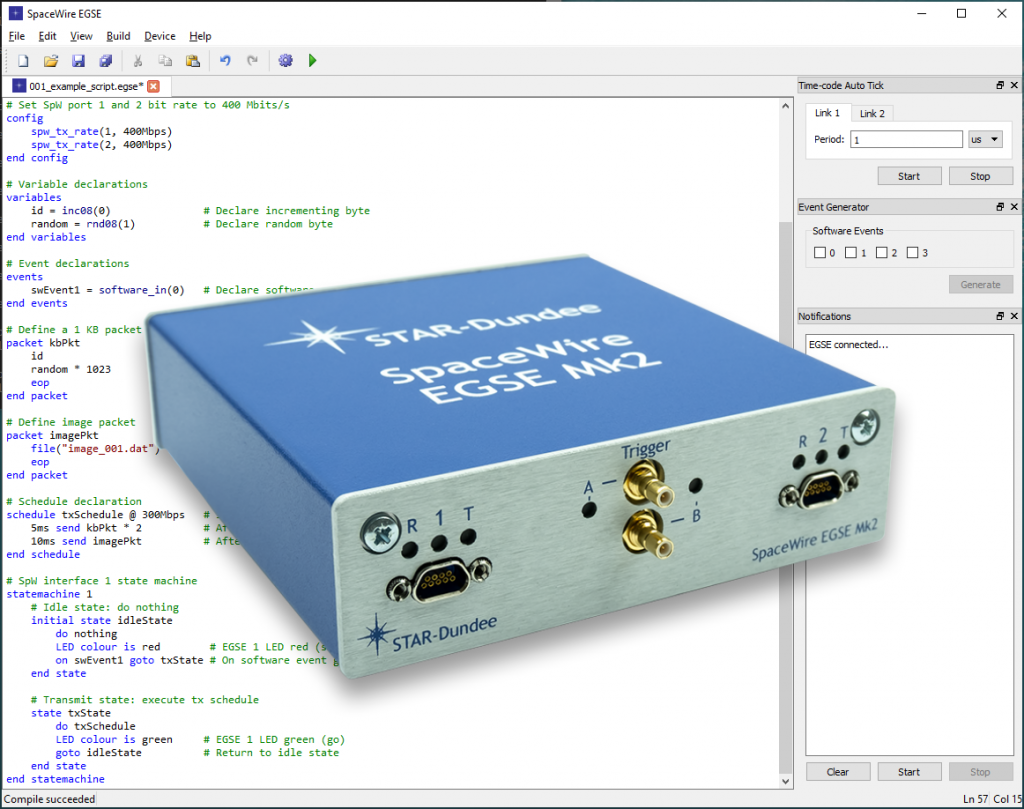Image resolution: width=1024 pixels, height=809 pixels.
Task: Tick software event 2 checkbox
Action: [x=881, y=253]
